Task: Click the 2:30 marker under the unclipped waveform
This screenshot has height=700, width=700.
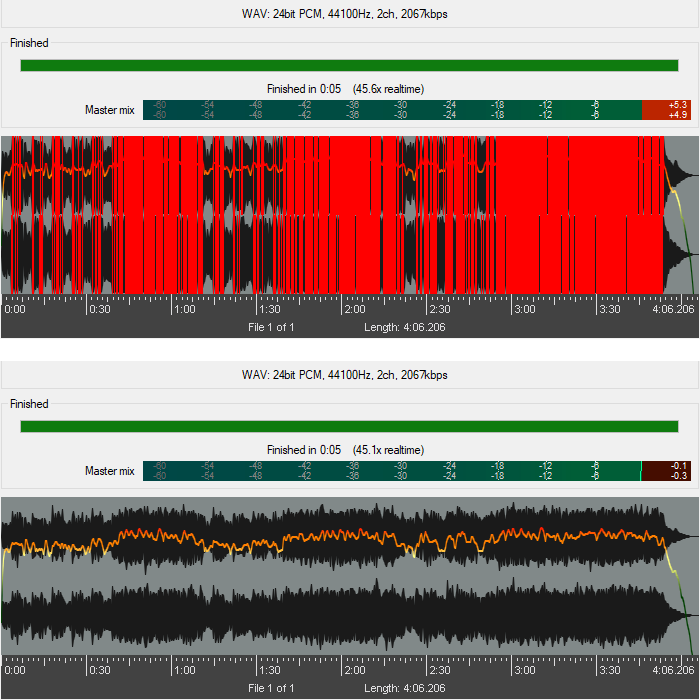Action: point(440,670)
